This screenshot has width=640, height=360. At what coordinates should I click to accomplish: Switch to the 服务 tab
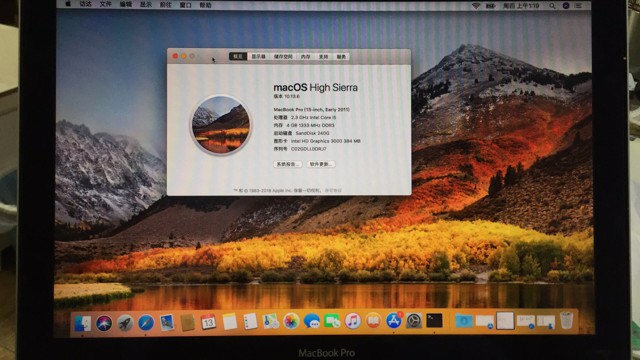click(341, 56)
